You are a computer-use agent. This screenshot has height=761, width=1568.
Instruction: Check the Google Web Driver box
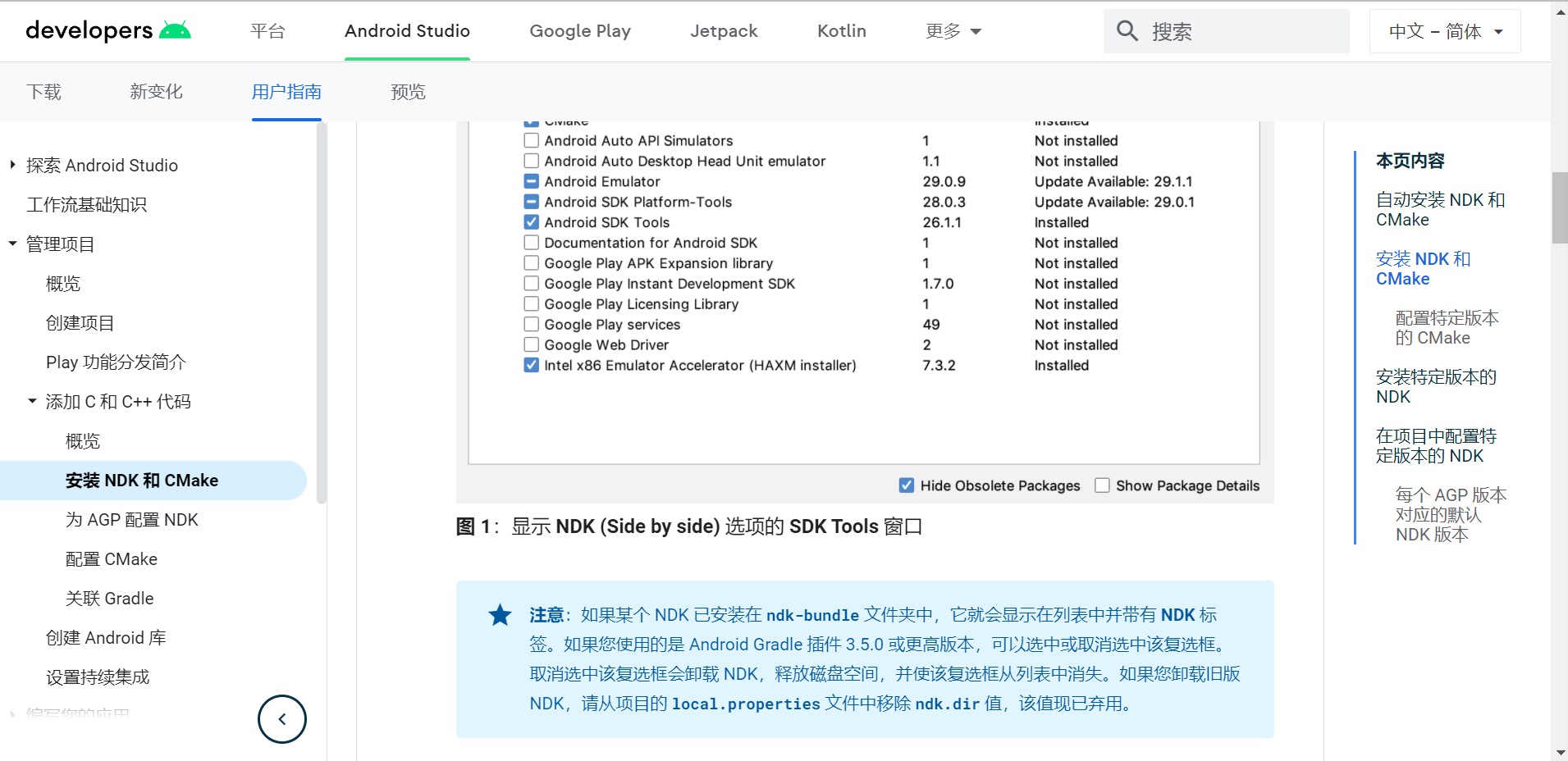point(532,345)
